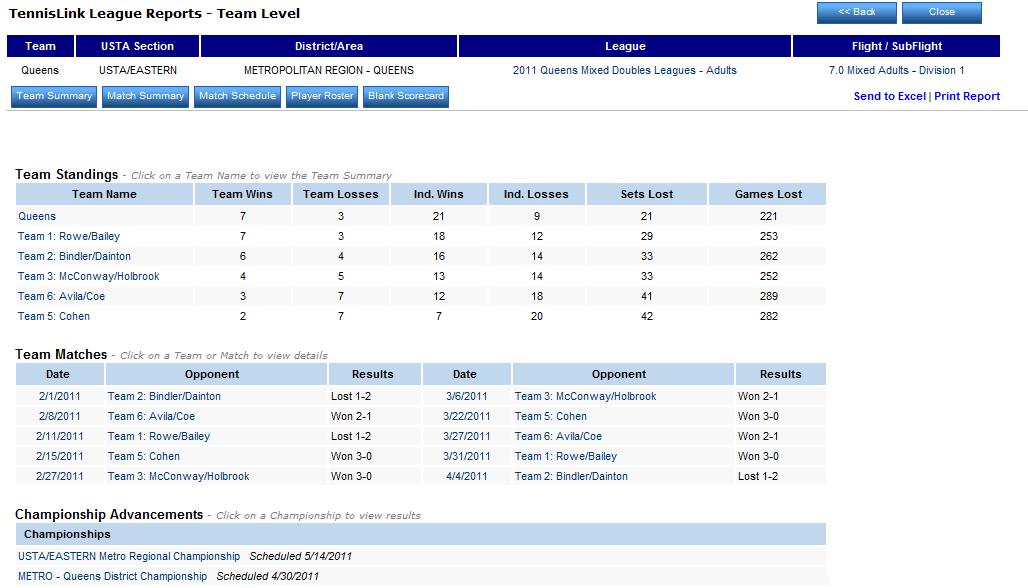This screenshot has height=588, width=1028.
Task: Click the Send to Excel link
Action: coord(889,96)
